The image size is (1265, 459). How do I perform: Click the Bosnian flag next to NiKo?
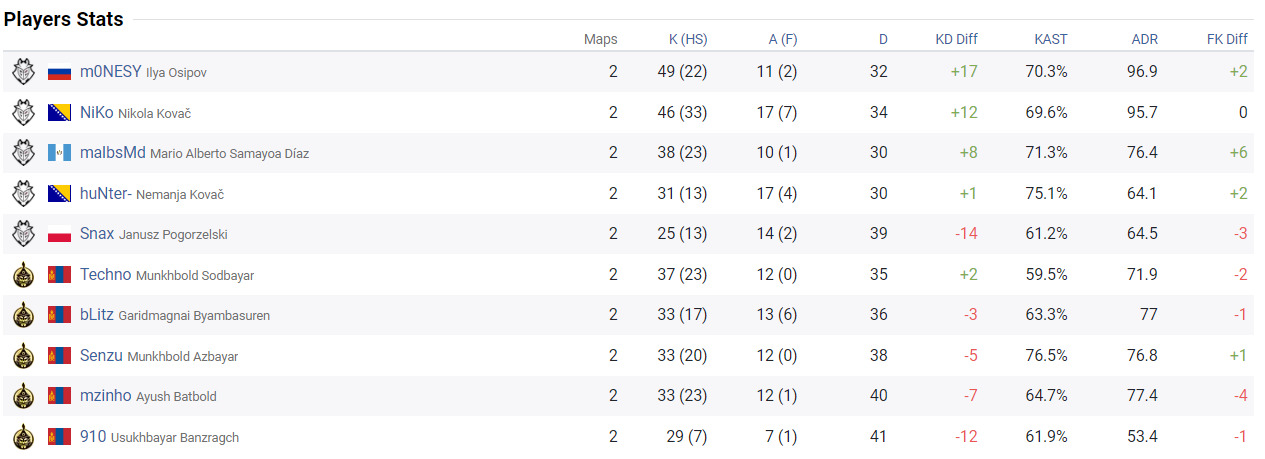pos(60,113)
